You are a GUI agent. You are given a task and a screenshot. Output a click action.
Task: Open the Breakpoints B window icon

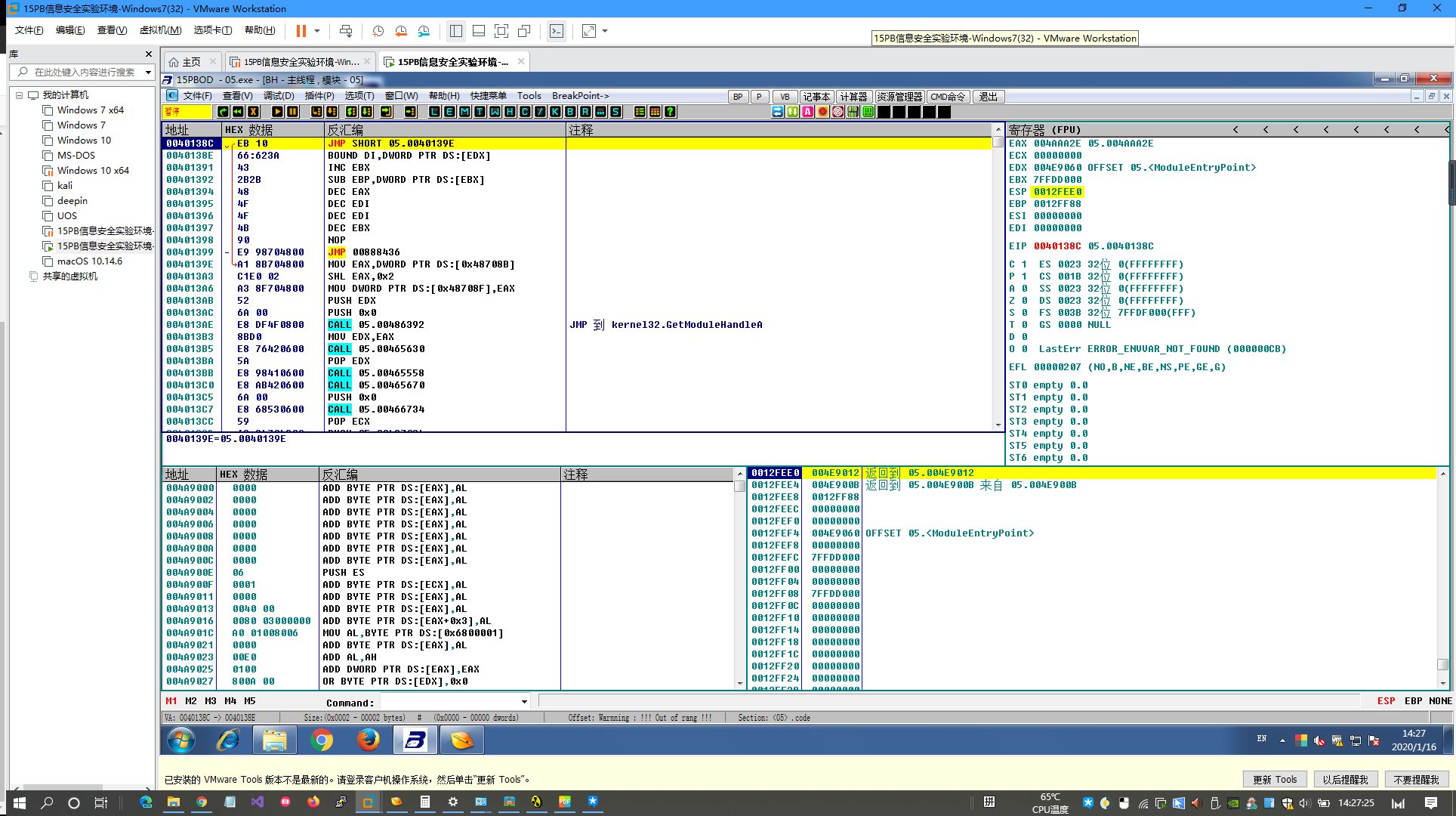point(570,112)
